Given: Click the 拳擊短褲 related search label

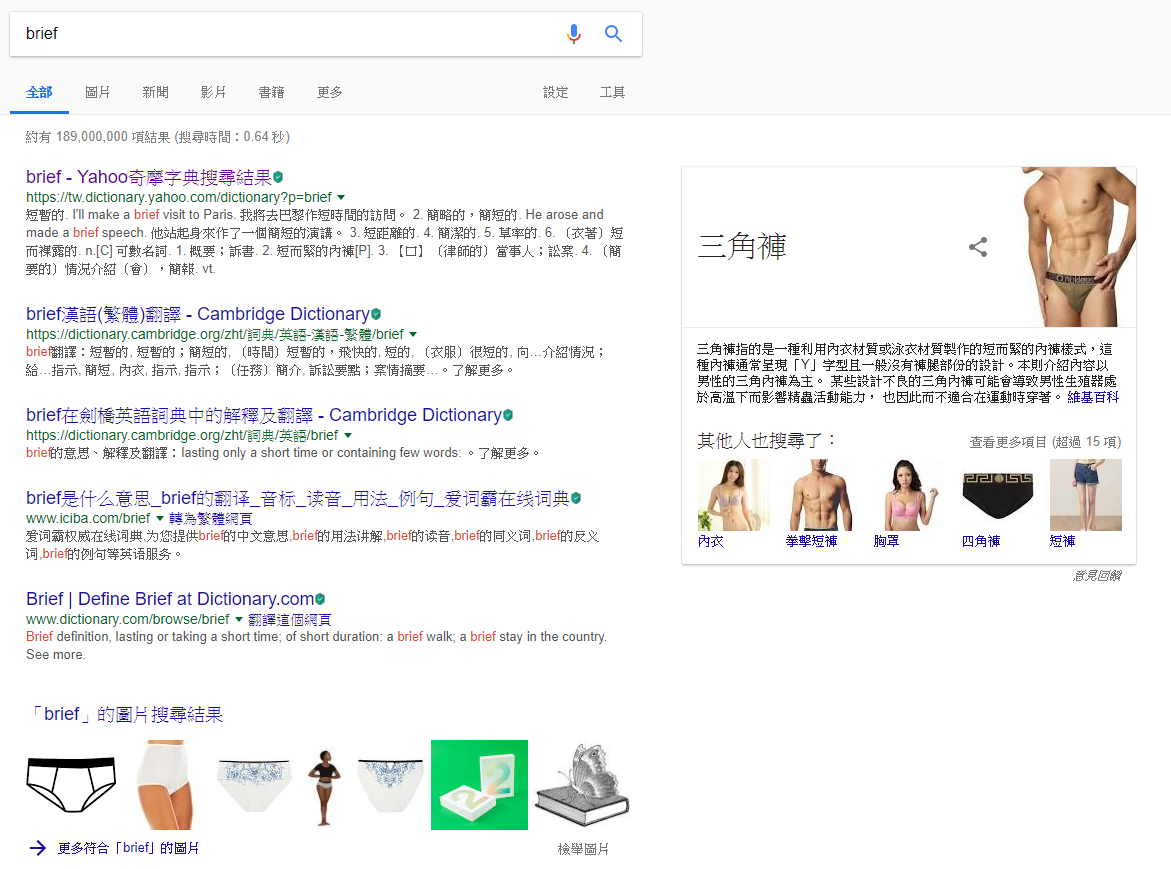Looking at the screenshot, I should tap(812, 541).
